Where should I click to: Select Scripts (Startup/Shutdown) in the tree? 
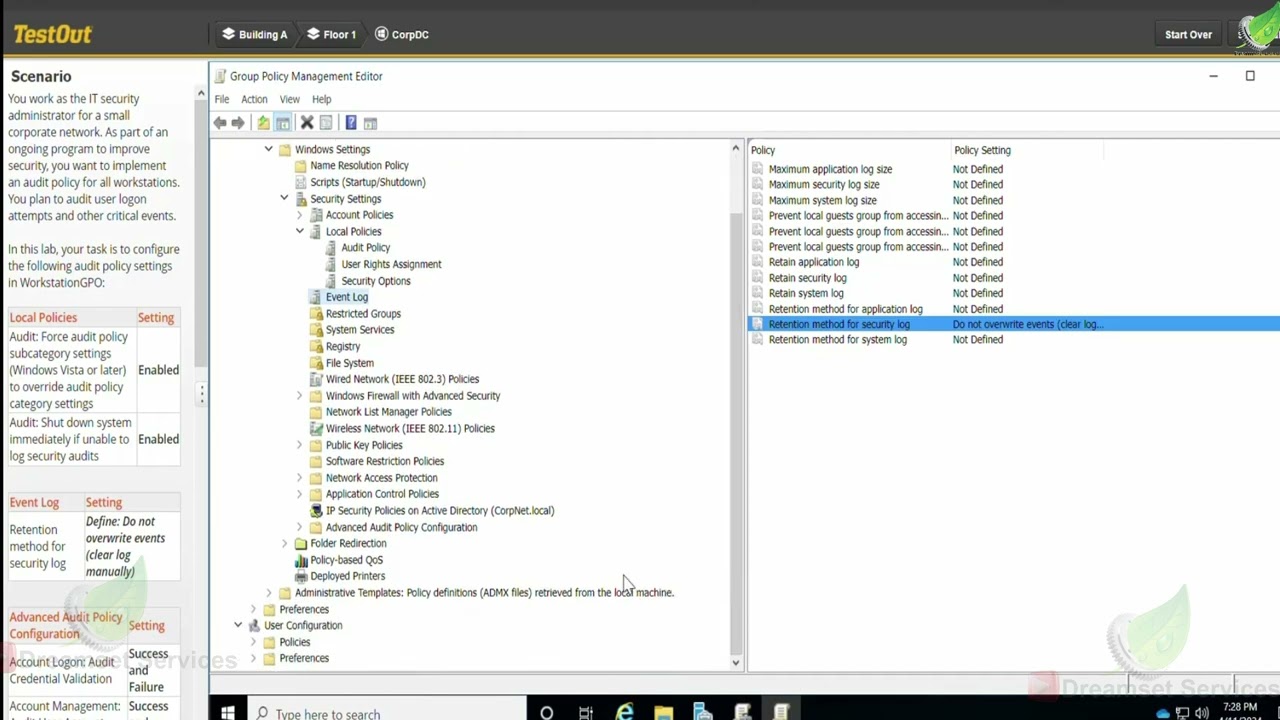(368, 182)
